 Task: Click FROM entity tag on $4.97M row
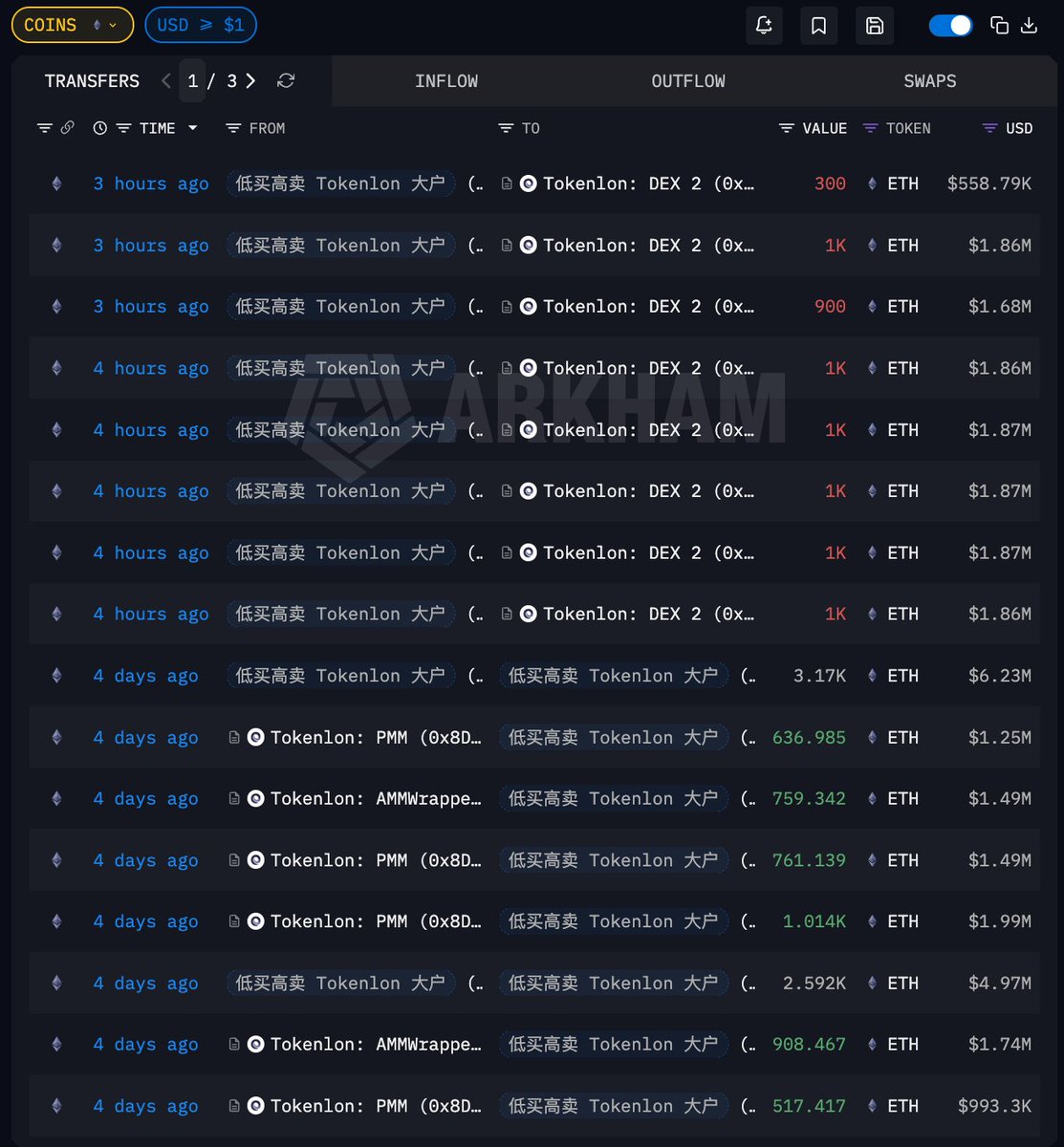point(341,984)
